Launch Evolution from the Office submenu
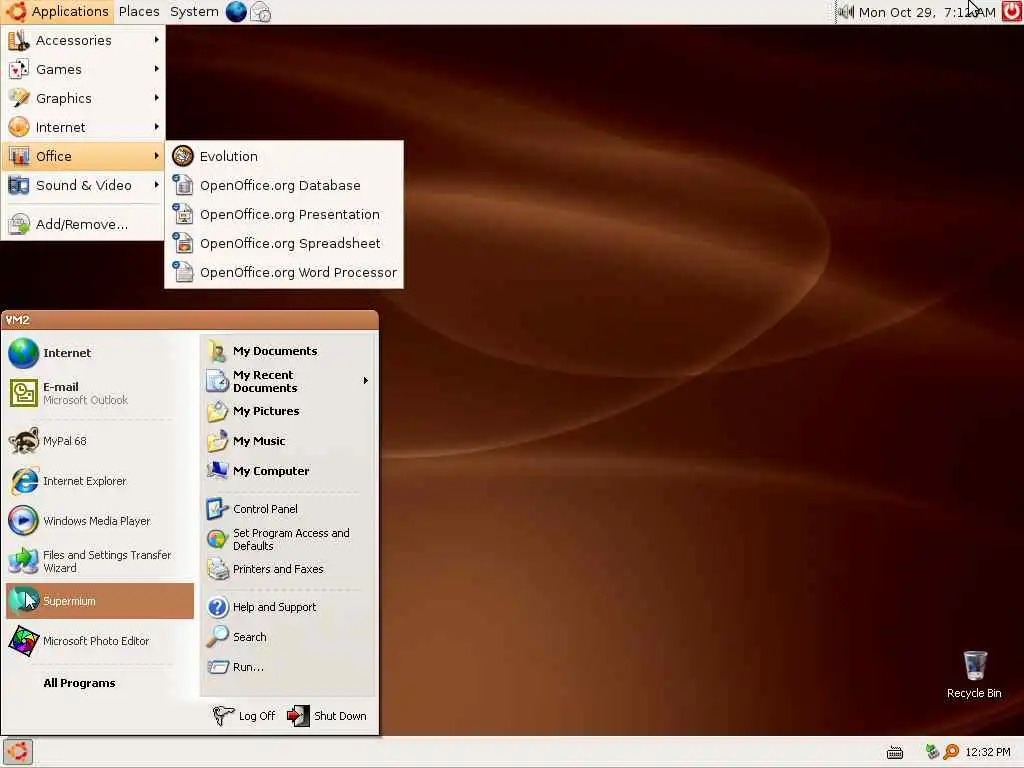 (x=284, y=156)
